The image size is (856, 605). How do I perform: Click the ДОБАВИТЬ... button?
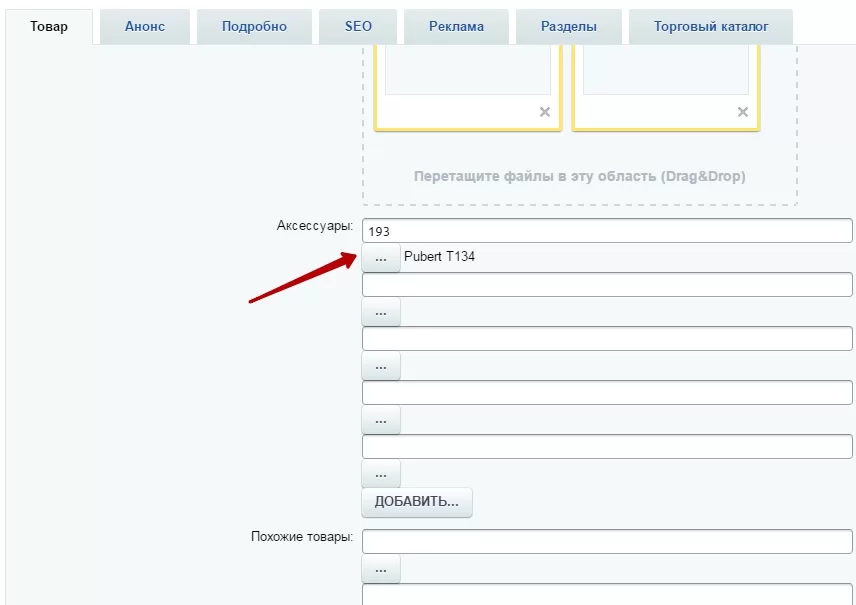(x=417, y=502)
